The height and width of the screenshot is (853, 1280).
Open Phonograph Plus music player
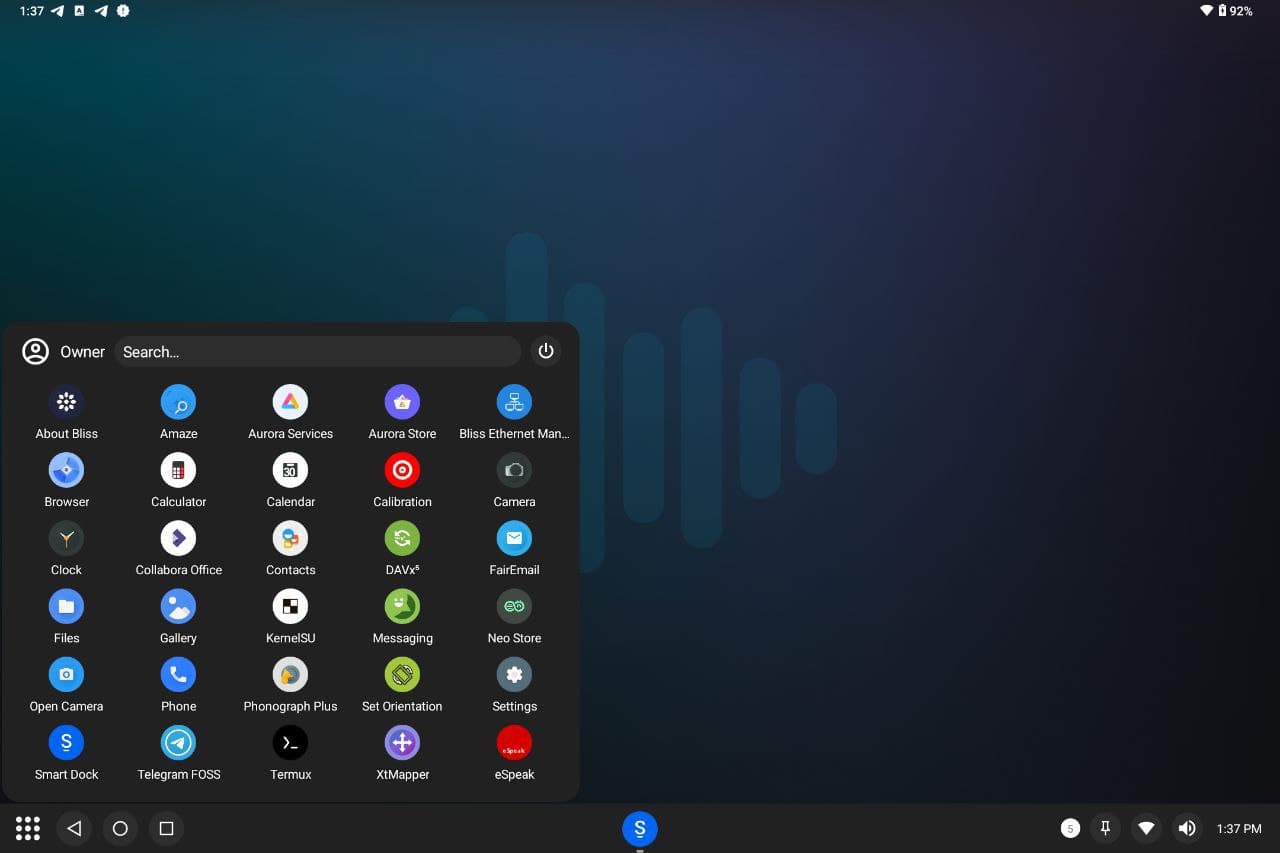(x=290, y=674)
